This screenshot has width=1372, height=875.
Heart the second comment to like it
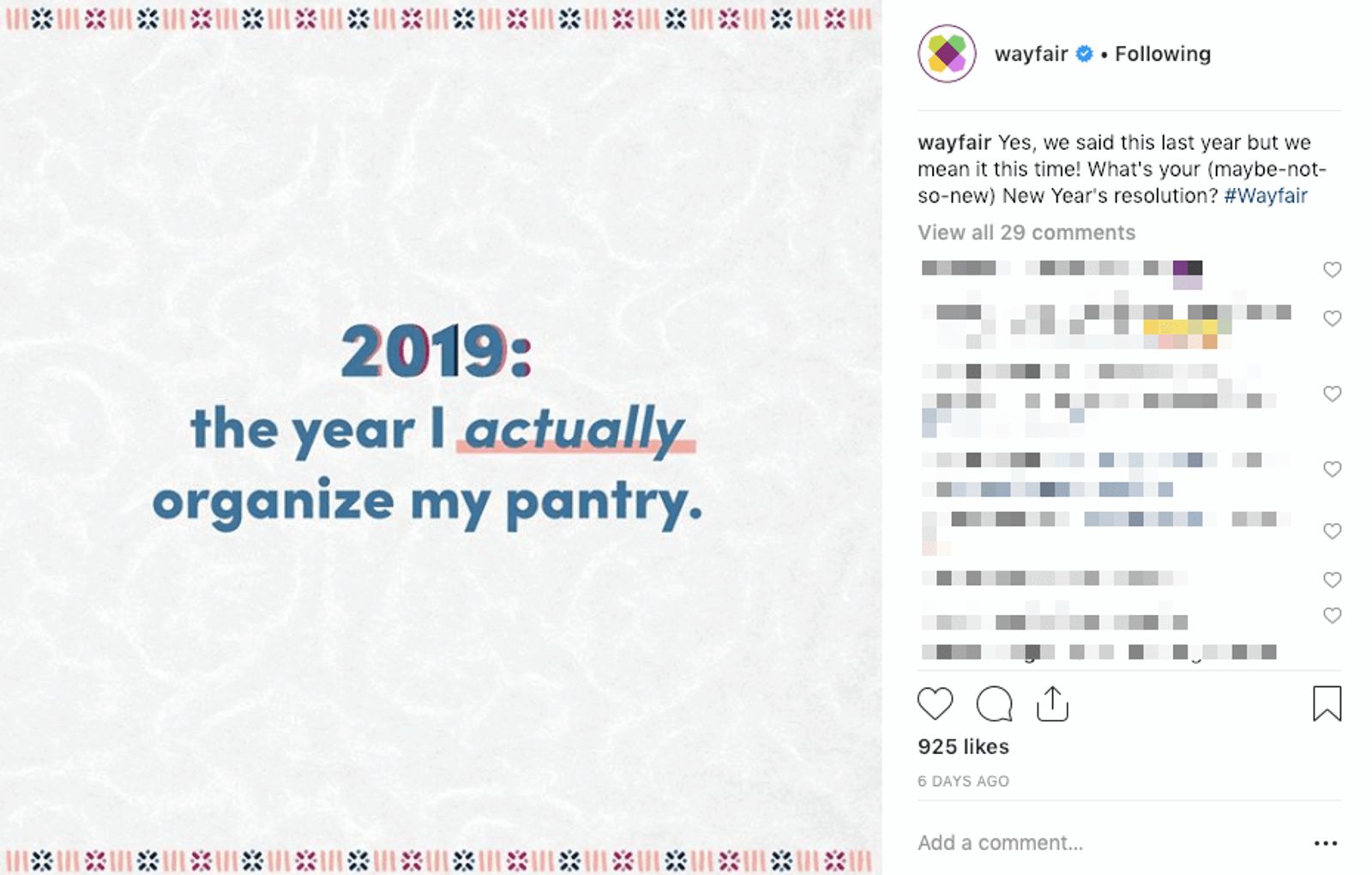pos(1332,318)
